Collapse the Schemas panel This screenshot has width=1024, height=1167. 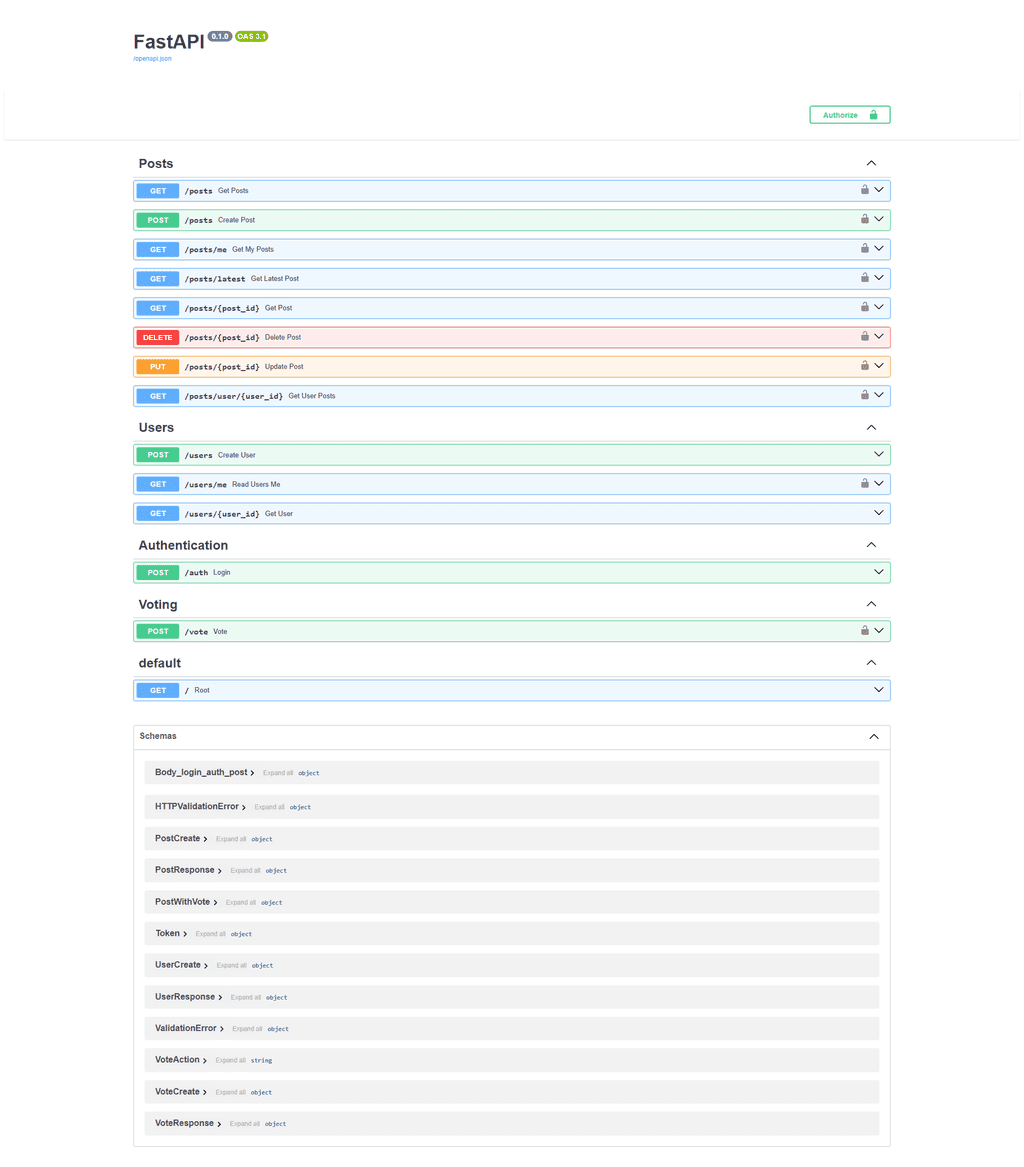(x=873, y=736)
